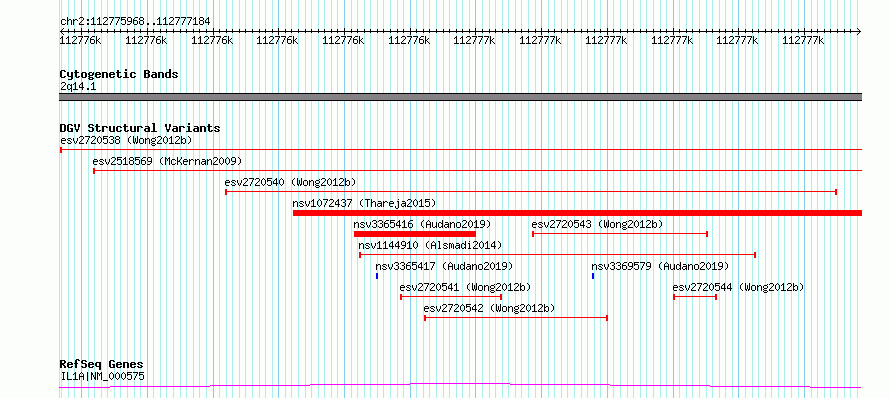Select the esv2518569 (McKernan2009) variant label
The width and height of the screenshot is (890, 398).
point(167,161)
